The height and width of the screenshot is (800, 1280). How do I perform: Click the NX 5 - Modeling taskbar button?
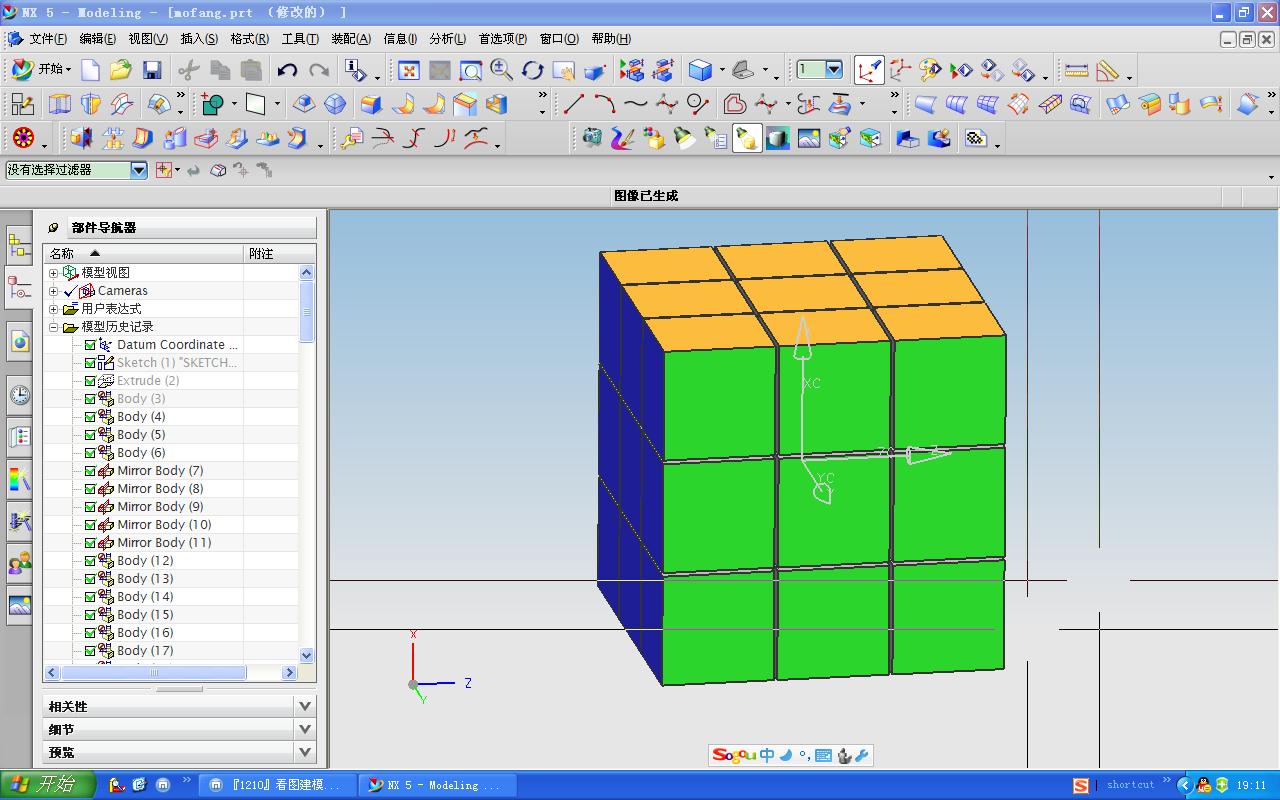[435, 785]
